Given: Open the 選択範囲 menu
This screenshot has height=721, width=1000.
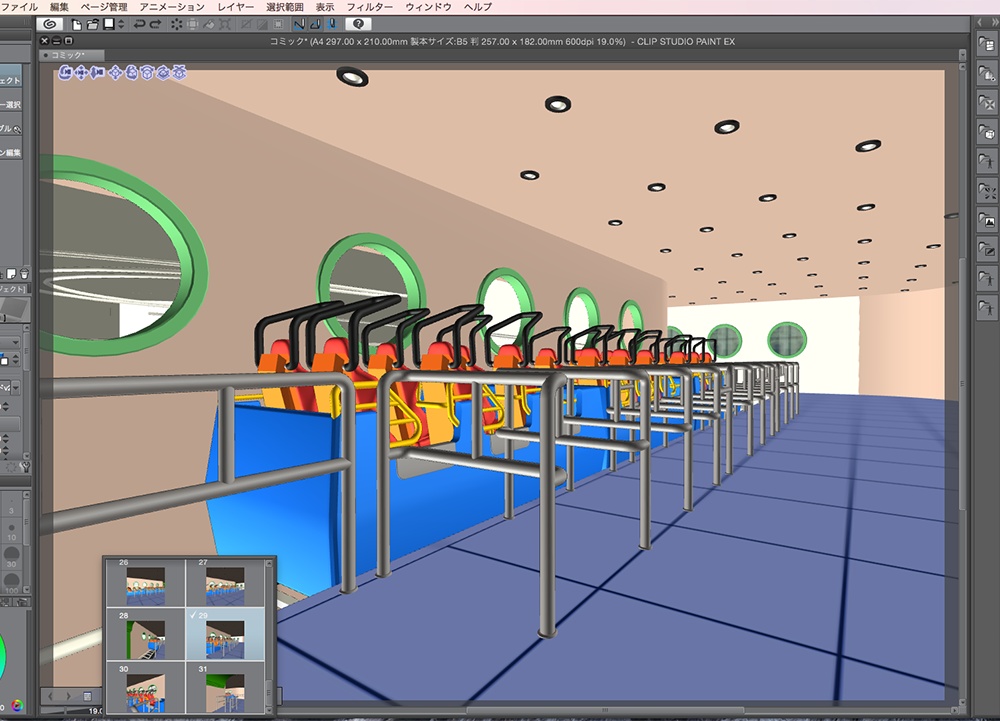Looking at the screenshot, I should tap(284, 7).
